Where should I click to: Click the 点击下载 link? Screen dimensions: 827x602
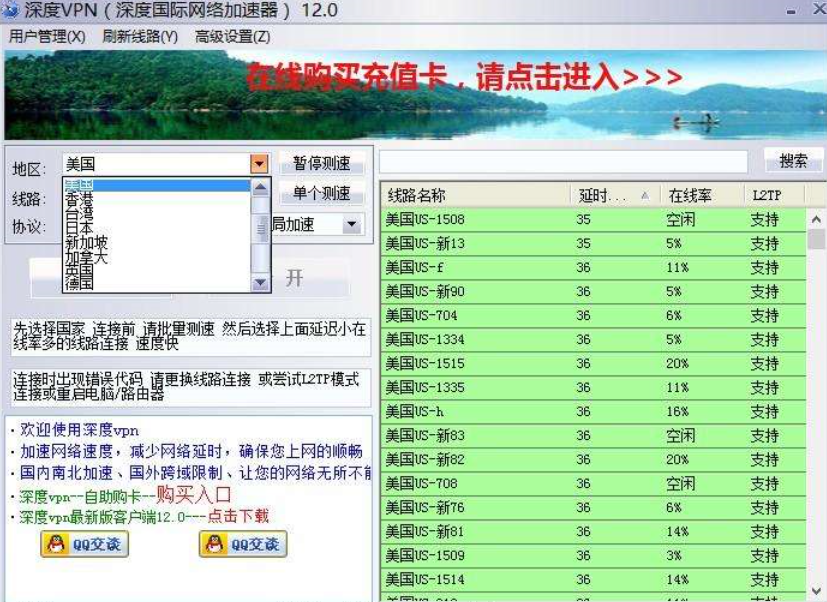pyautogui.click(x=238, y=515)
